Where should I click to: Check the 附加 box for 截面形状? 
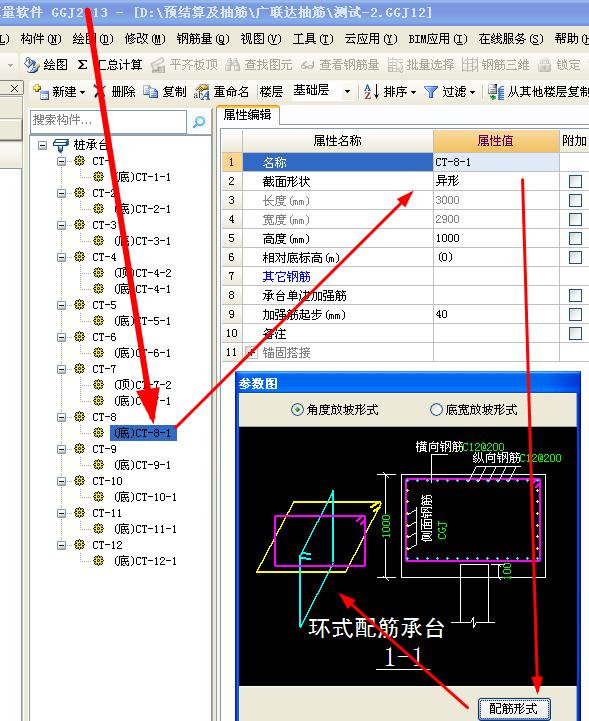click(x=575, y=181)
